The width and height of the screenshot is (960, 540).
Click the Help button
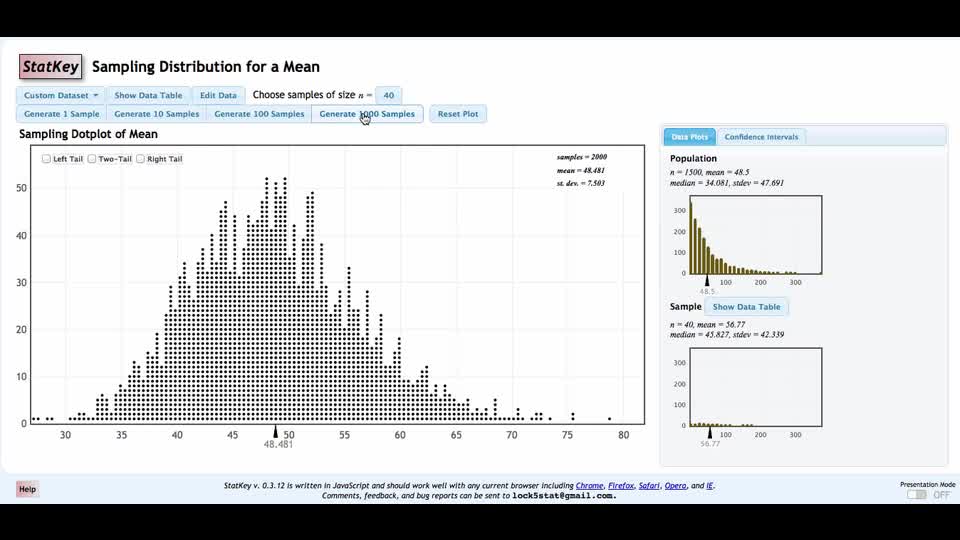[x=28, y=489]
